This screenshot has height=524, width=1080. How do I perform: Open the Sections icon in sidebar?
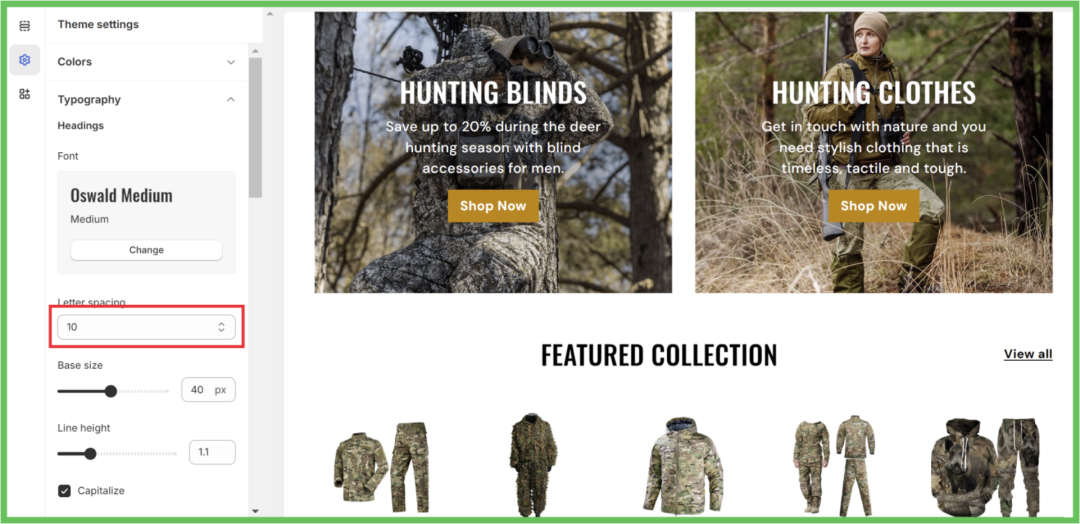(25, 26)
